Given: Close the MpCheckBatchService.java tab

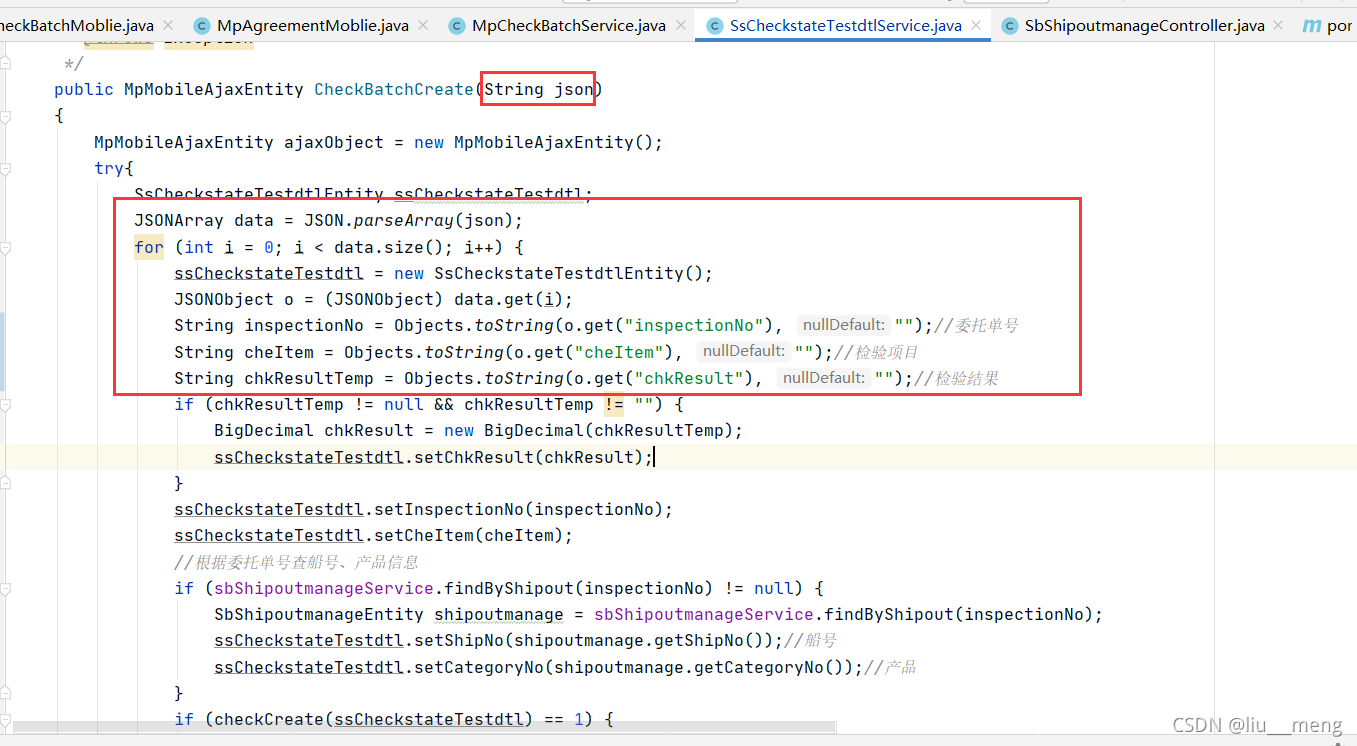Looking at the screenshot, I should 679,25.
